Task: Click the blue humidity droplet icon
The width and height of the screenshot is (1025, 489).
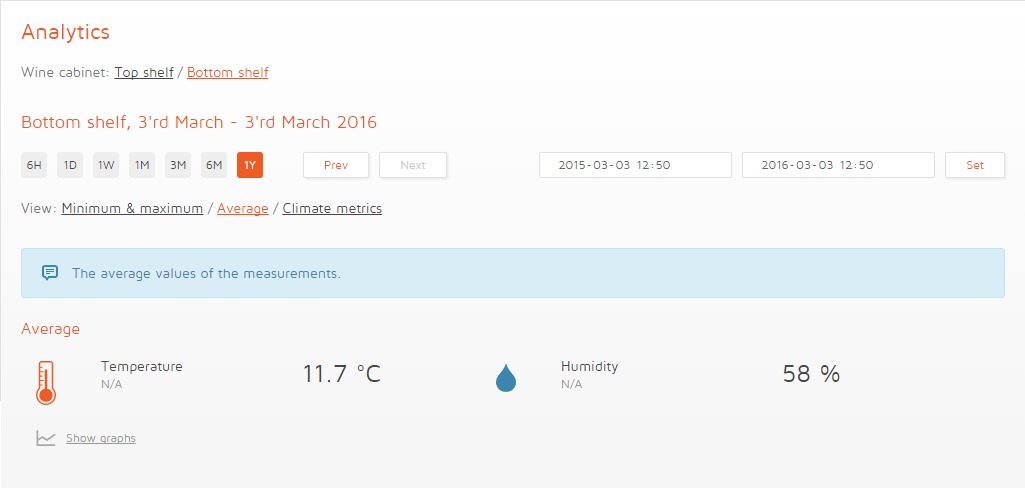Action: point(506,378)
